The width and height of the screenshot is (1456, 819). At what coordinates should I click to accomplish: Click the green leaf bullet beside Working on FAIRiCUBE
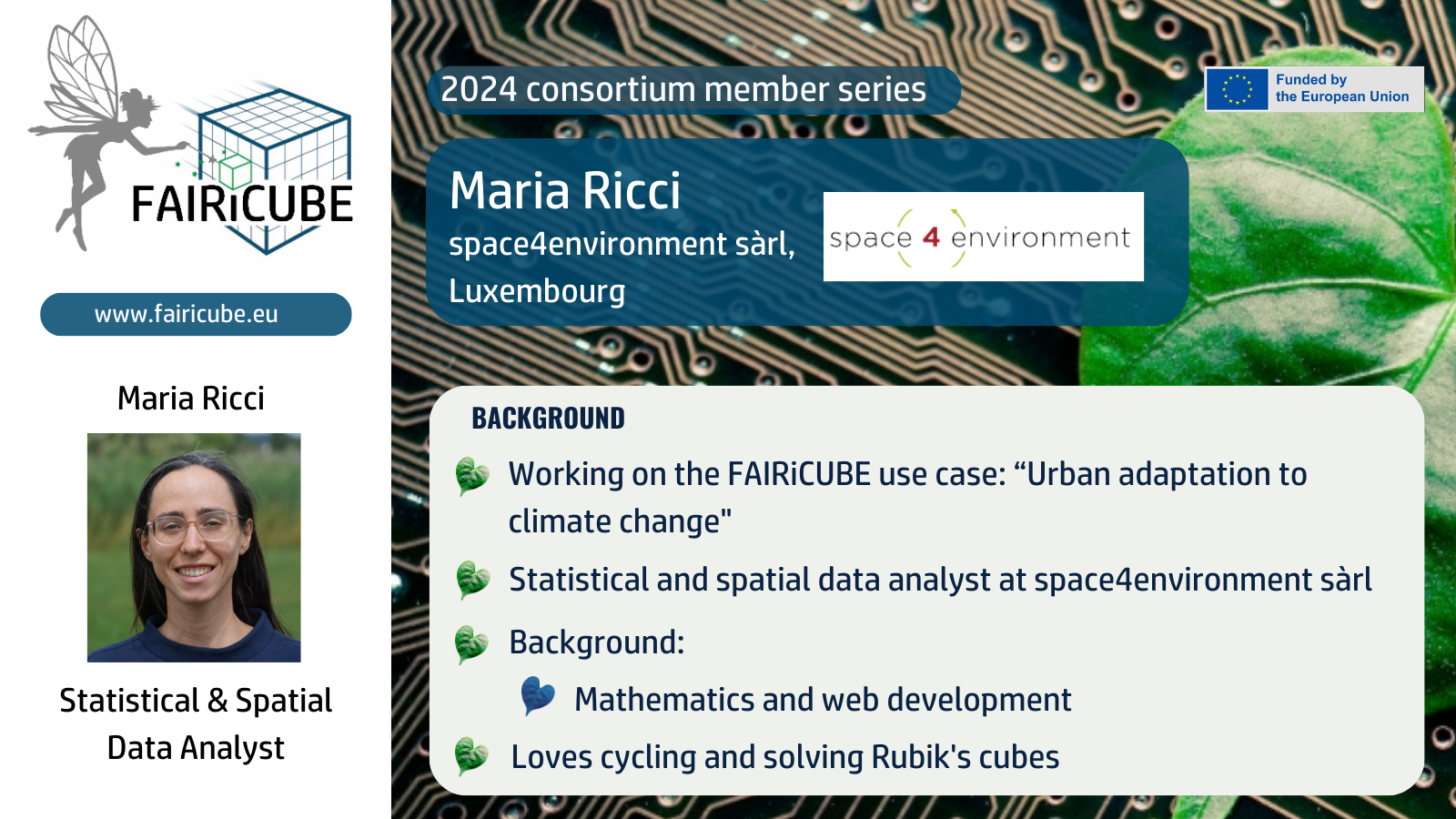click(472, 475)
